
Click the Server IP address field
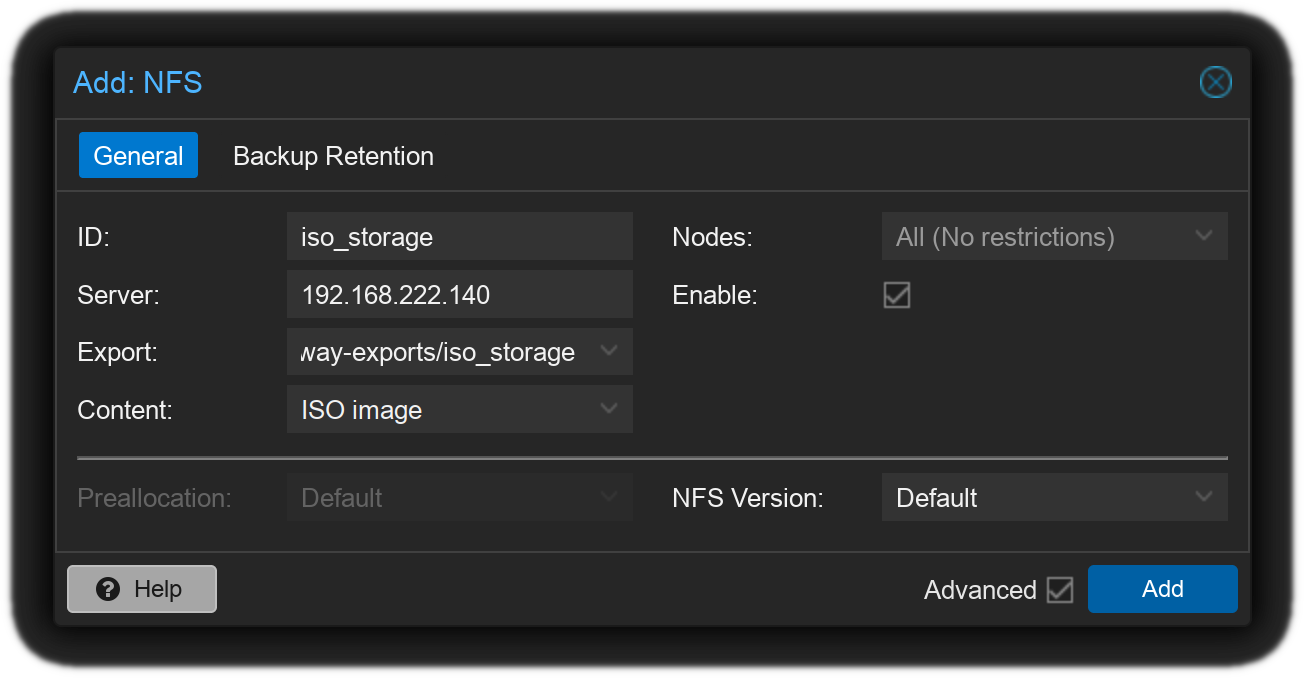coord(458,295)
